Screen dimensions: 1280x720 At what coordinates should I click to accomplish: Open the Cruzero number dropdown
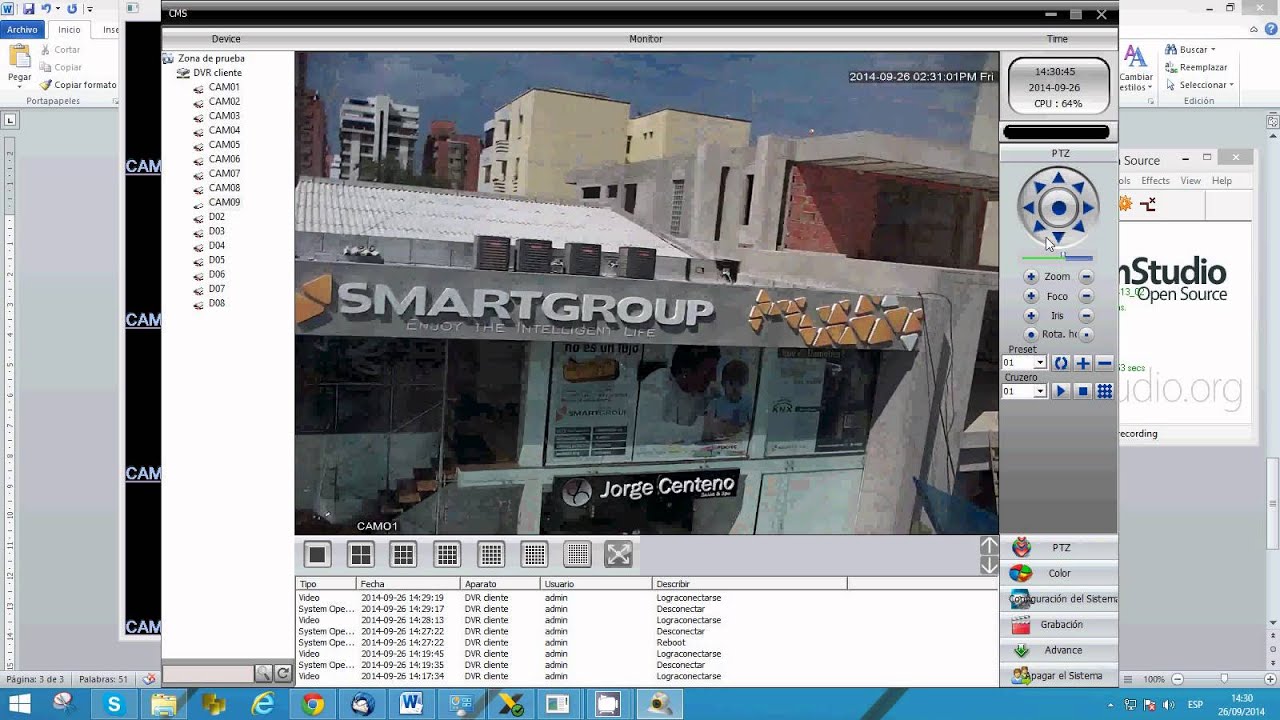pos(1040,391)
